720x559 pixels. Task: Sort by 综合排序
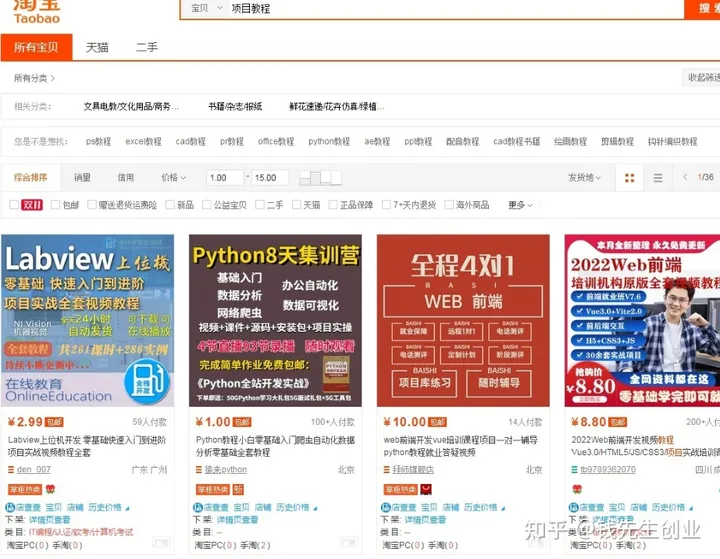pyautogui.click(x=30, y=177)
